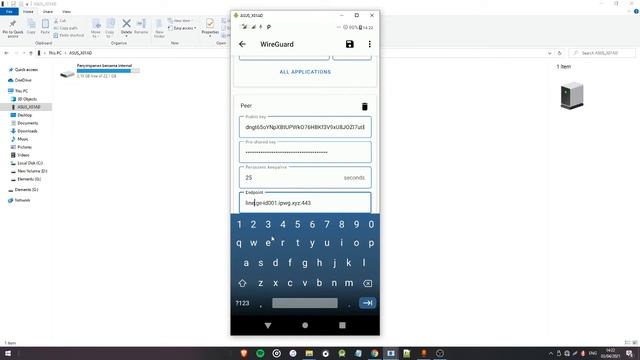Click New item in File Explorer ribbon

click(180, 21)
